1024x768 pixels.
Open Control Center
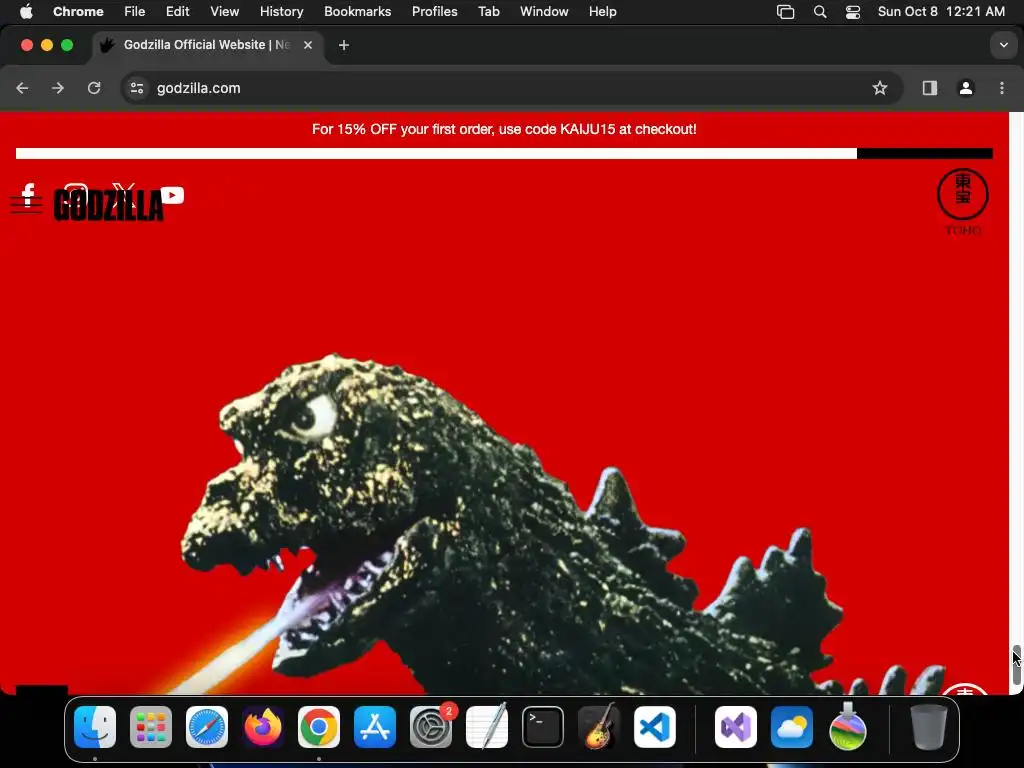[853, 12]
